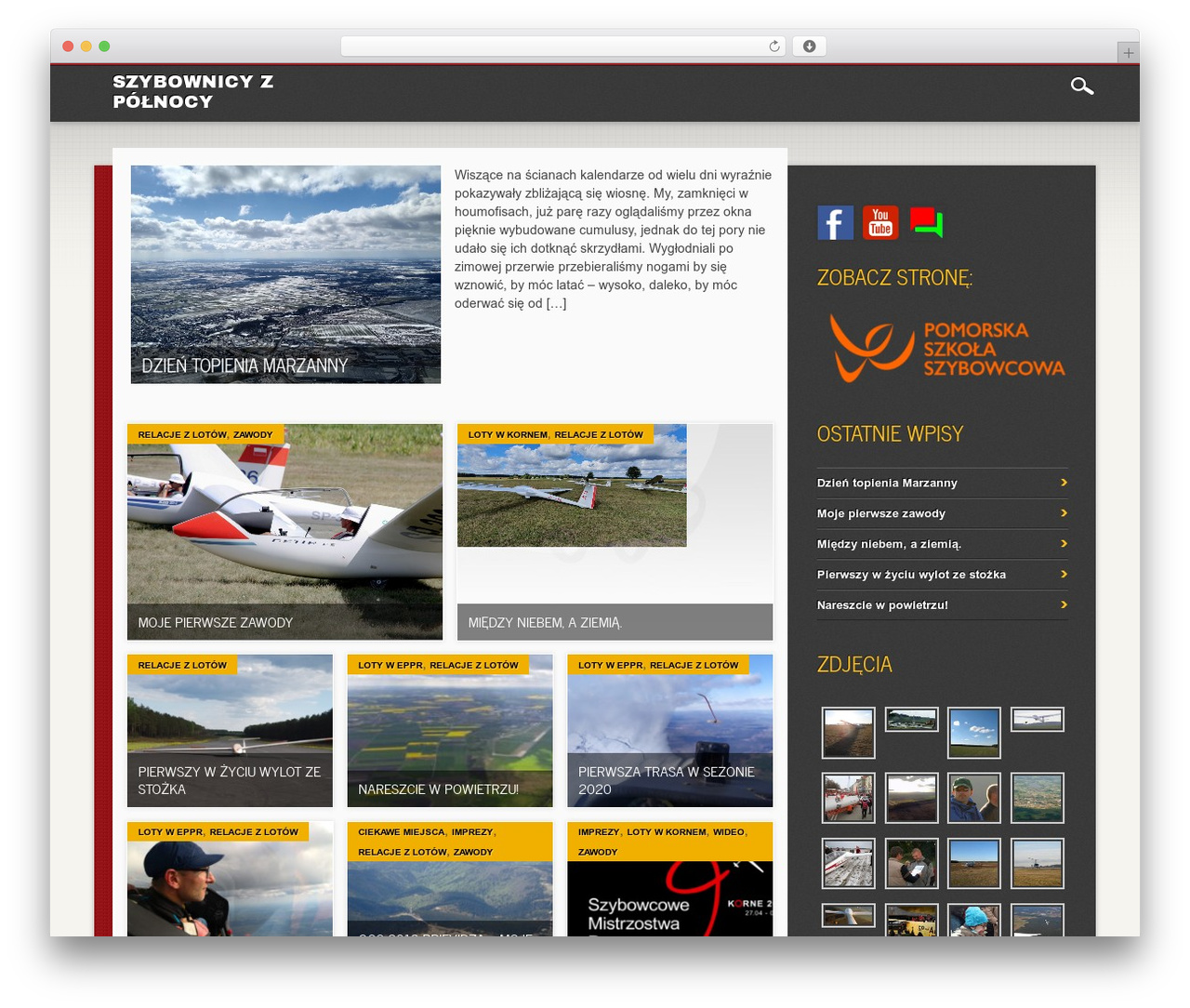
Task: Click arrow beside Między niebem, a ziemią entry
Action: coord(1064,544)
